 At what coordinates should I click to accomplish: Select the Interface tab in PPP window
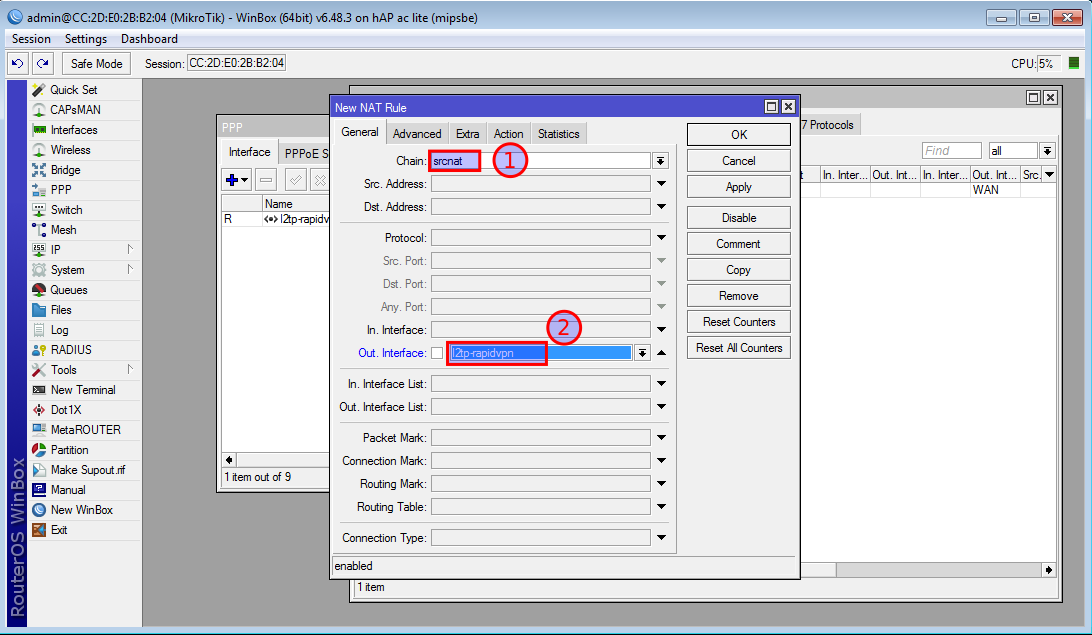click(249, 152)
